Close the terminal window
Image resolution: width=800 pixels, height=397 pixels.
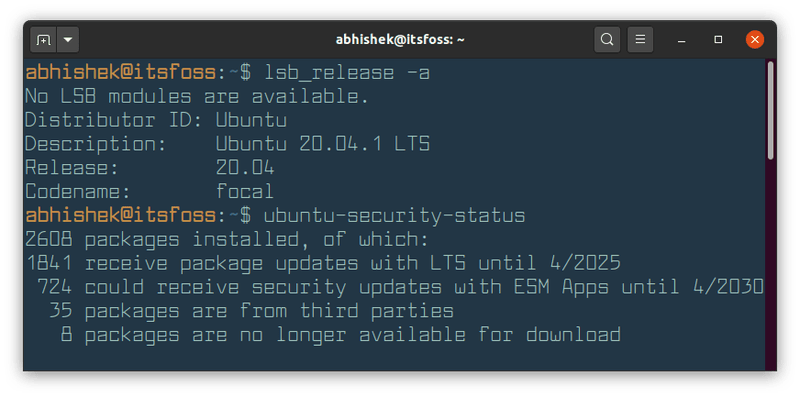coord(755,40)
